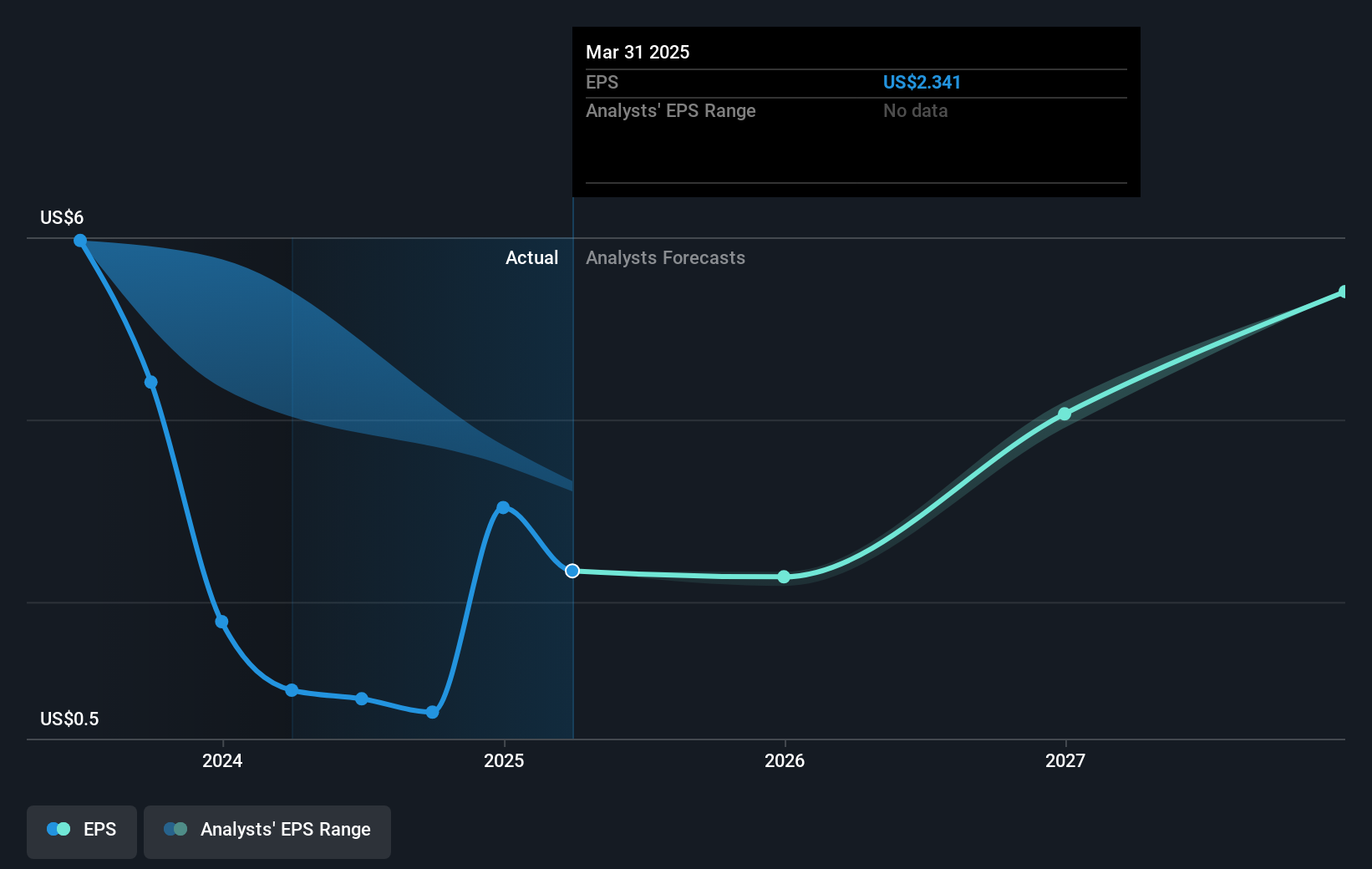Click the US$6 y-axis label
Image resolution: width=1372 pixels, height=869 pixels.
click(62, 217)
